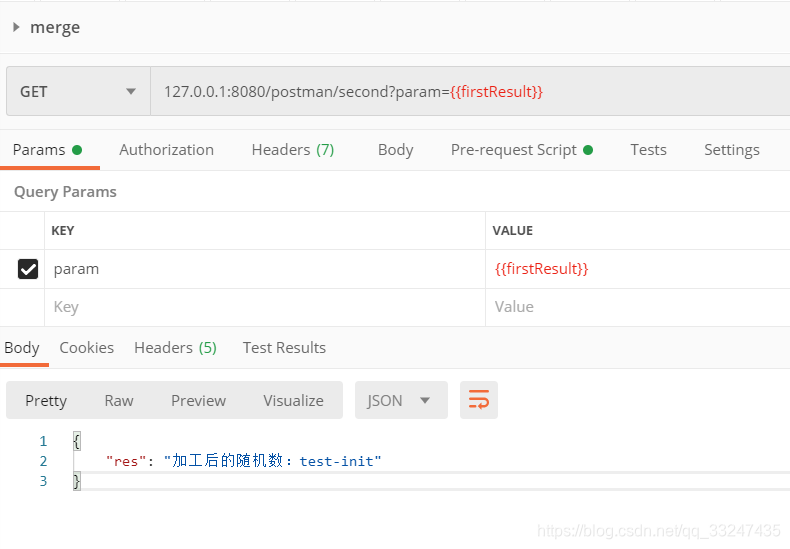This screenshot has width=790, height=549.
Task: Select the Pretty response view
Action: click(46, 400)
